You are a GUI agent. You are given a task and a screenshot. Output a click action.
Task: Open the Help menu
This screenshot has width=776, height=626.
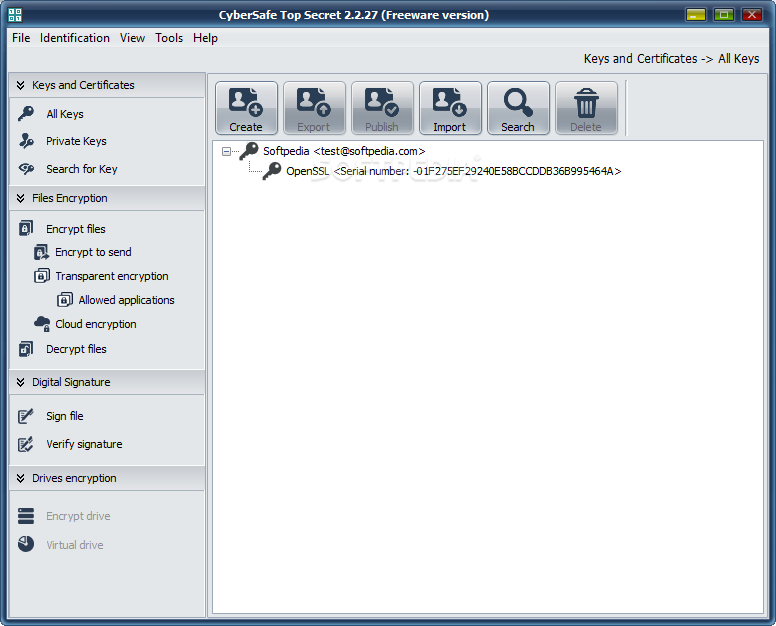coord(205,38)
